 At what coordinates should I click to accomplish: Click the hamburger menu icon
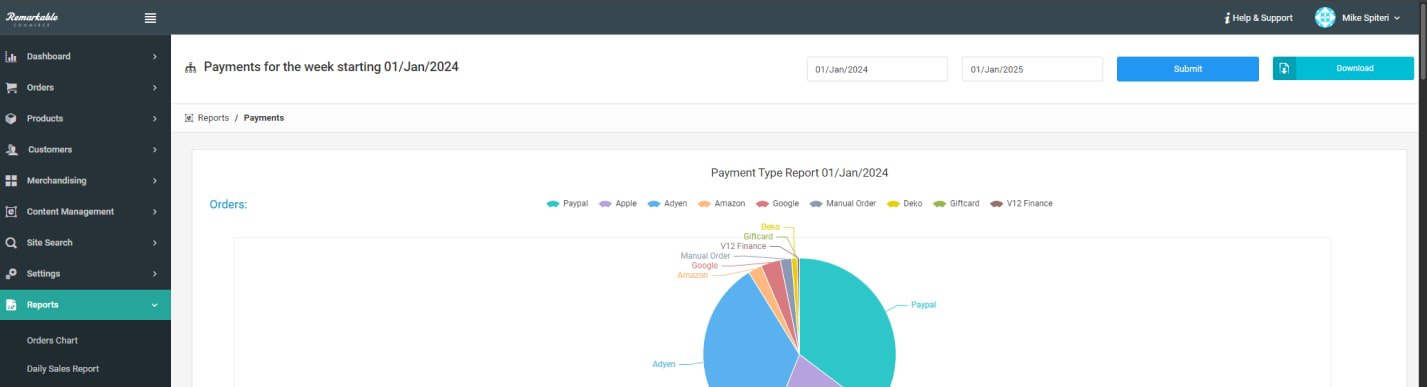150,17
